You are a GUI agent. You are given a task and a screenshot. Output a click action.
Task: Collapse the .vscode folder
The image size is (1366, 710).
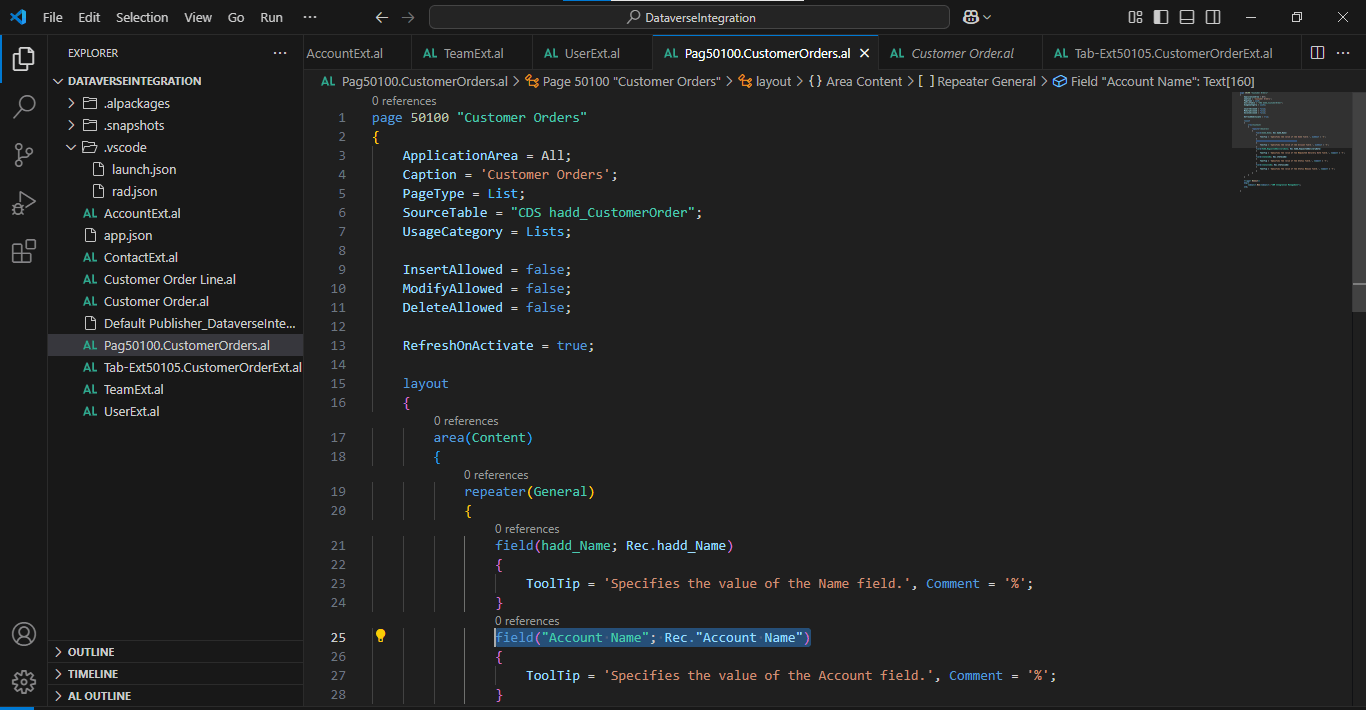125,147
